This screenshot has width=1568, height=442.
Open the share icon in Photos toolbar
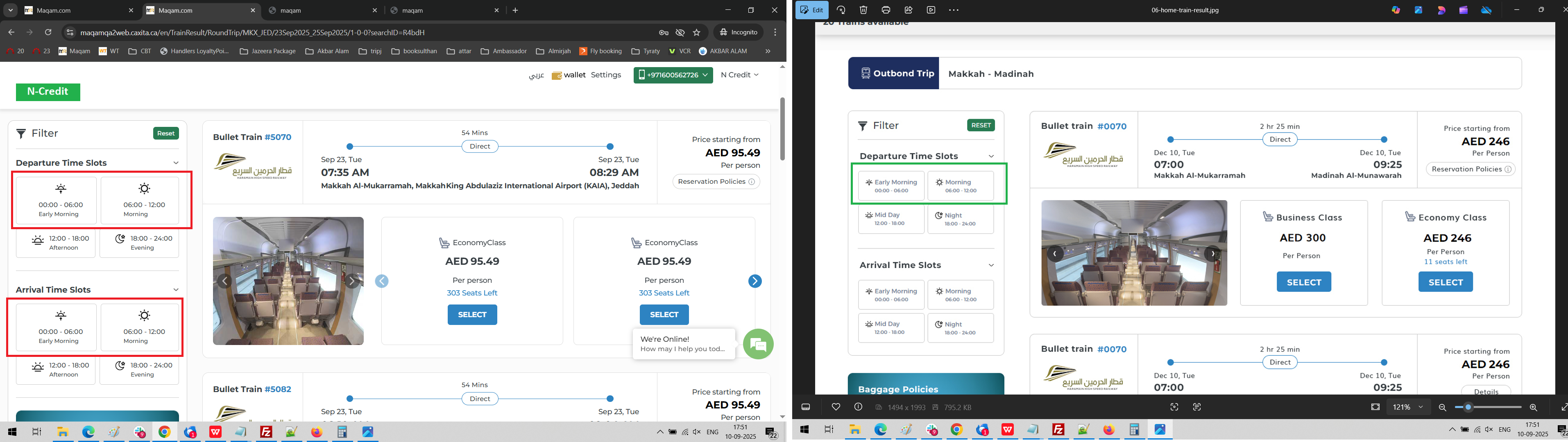(908, 10)
